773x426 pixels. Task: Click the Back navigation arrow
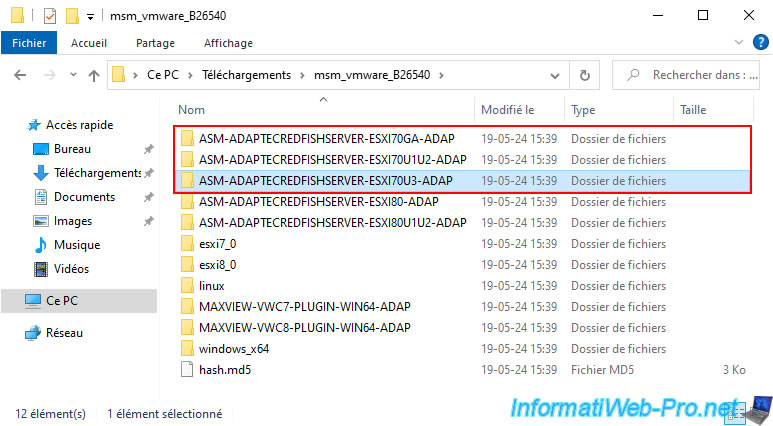click(20, 75)
